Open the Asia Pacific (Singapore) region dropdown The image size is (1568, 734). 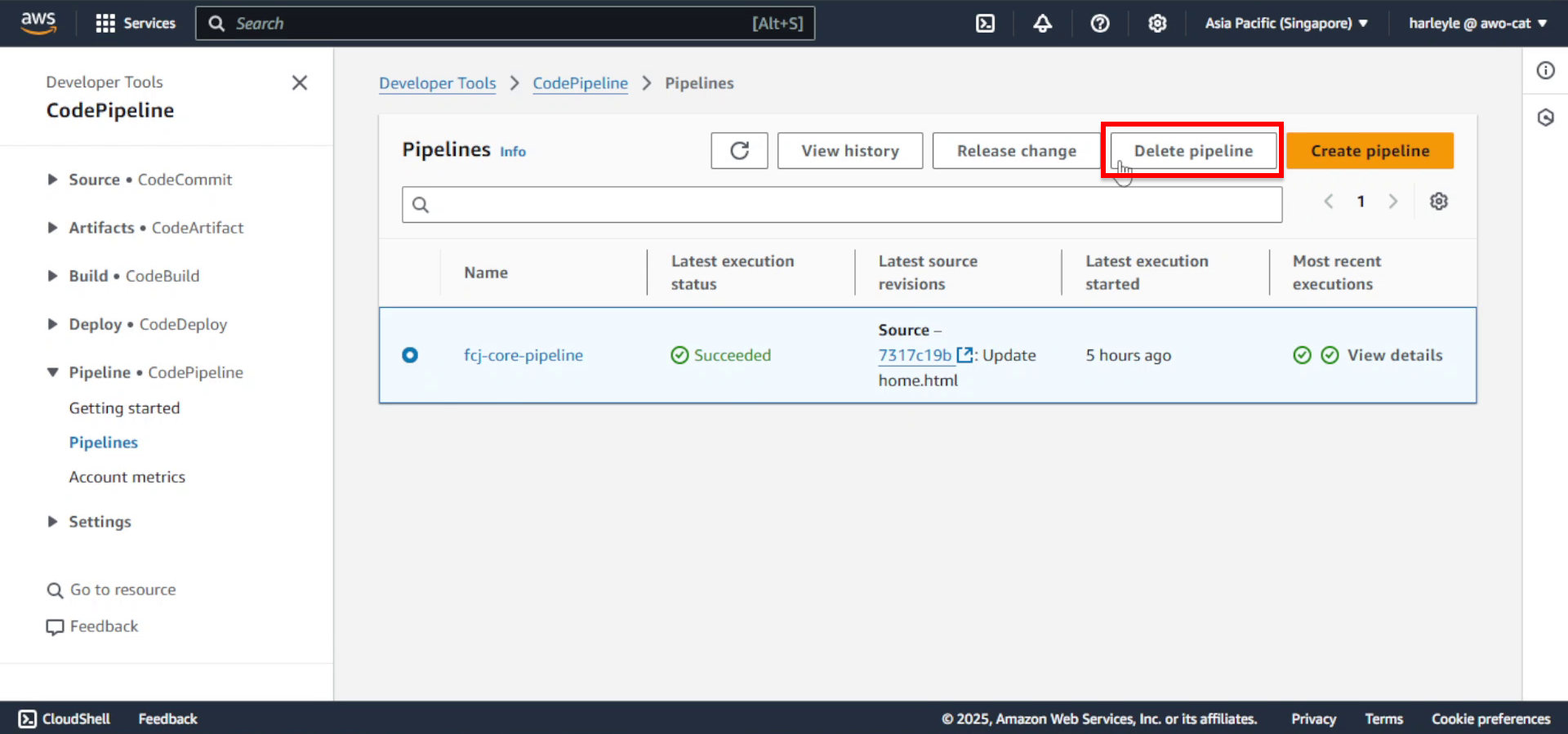click(1286, 23)
